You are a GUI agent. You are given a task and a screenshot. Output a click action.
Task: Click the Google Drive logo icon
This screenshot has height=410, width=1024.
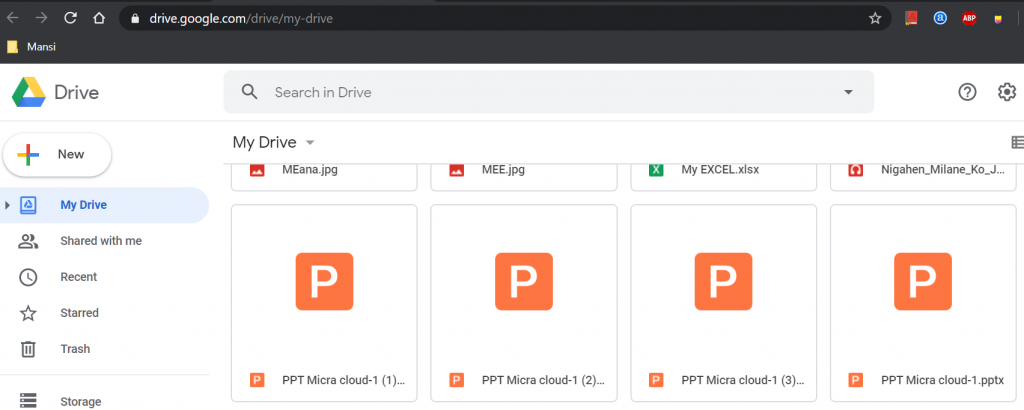(29, 92)
